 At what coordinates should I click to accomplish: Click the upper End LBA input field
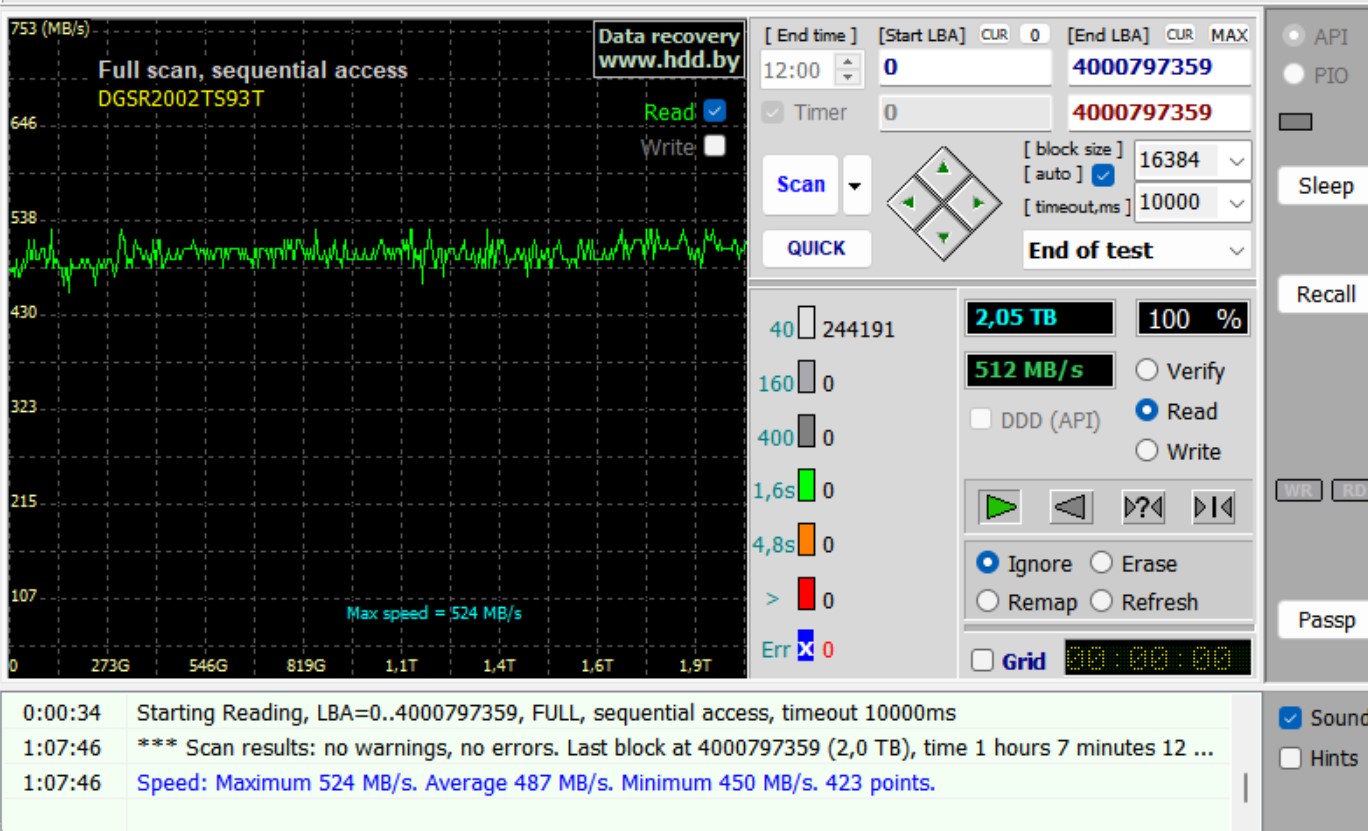click(1159, 68)
